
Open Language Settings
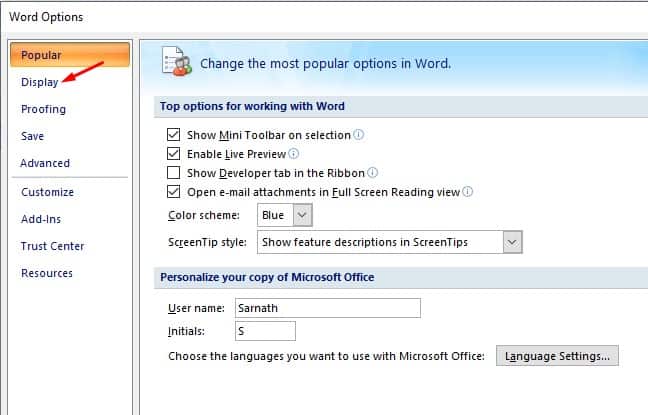click(557, 356)
